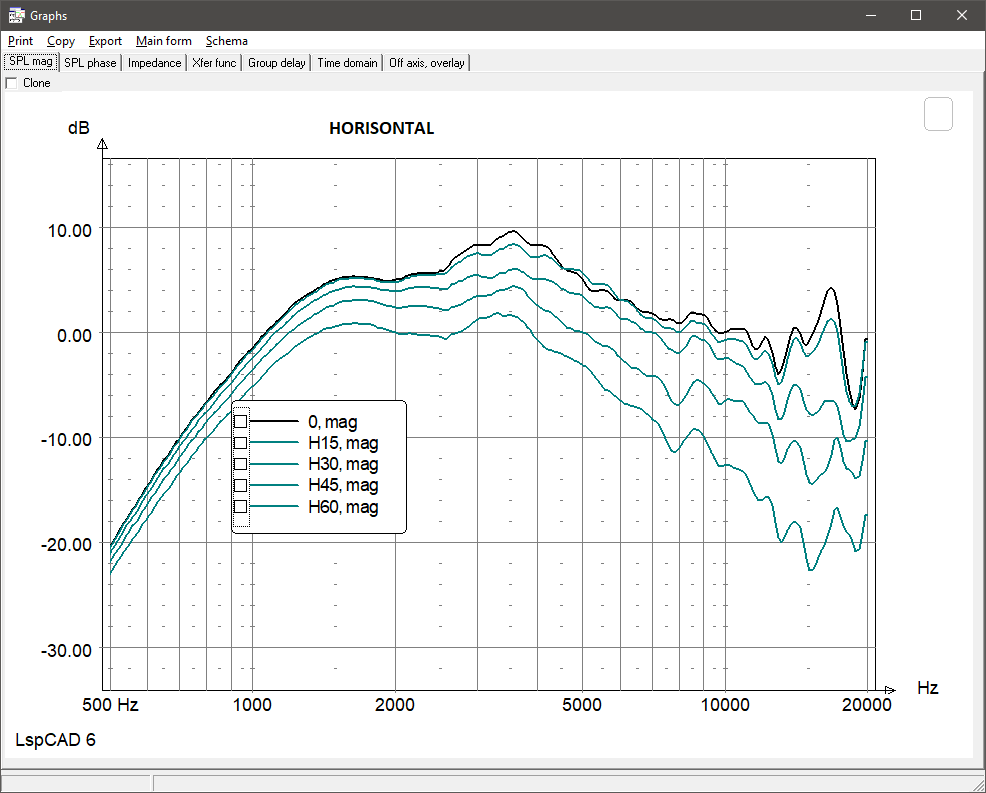The width and height of the screenshot is (986, 793).
Task: Click the Graphs window title bar icon
Action: [x=16, y=15]
